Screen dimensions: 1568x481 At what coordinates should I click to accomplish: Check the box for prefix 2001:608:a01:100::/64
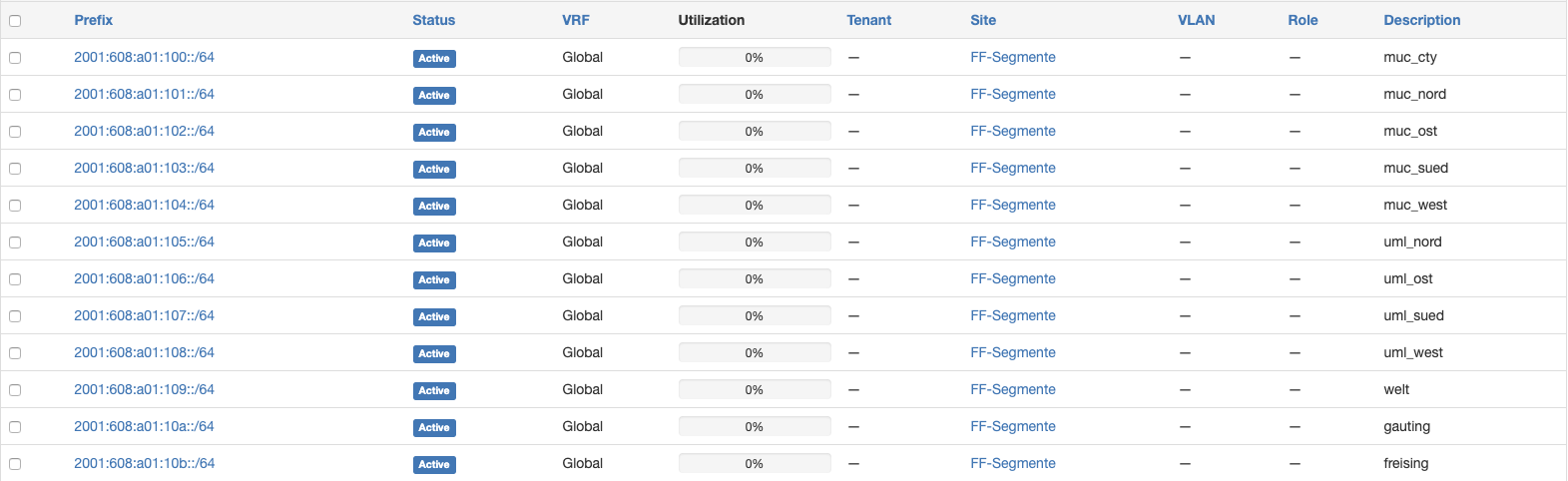[x=15, y=58]
